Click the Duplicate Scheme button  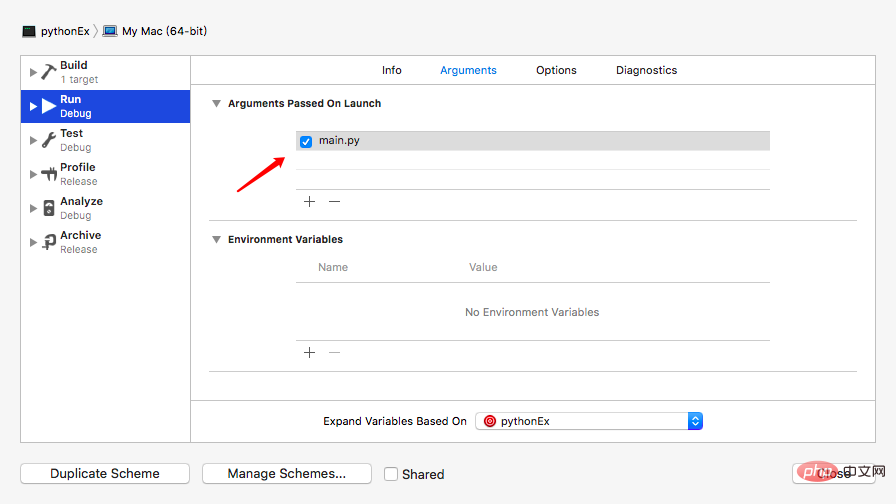pos(105,474)
